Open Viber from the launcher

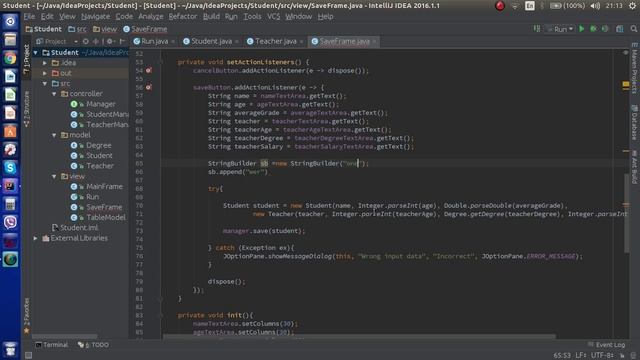coord(10,222)
